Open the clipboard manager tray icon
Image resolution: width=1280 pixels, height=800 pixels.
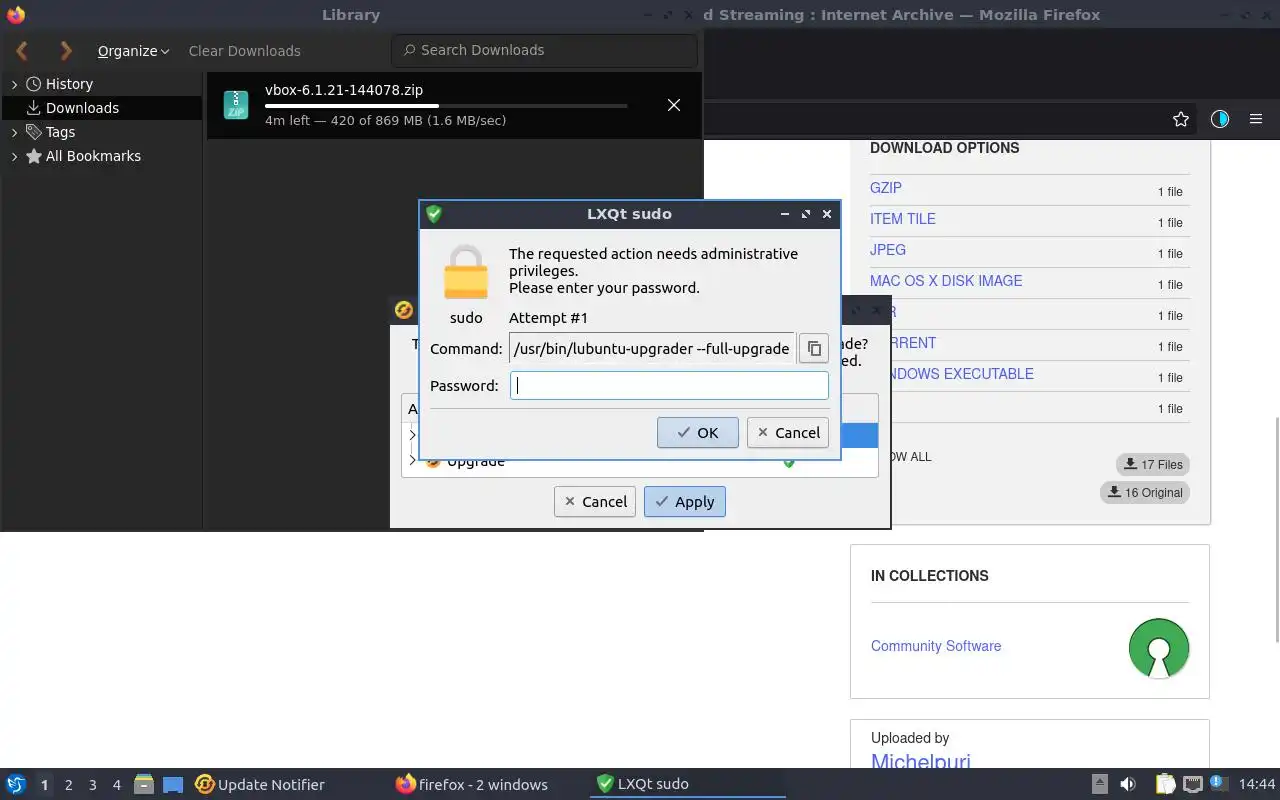[x=1165, y=784]
